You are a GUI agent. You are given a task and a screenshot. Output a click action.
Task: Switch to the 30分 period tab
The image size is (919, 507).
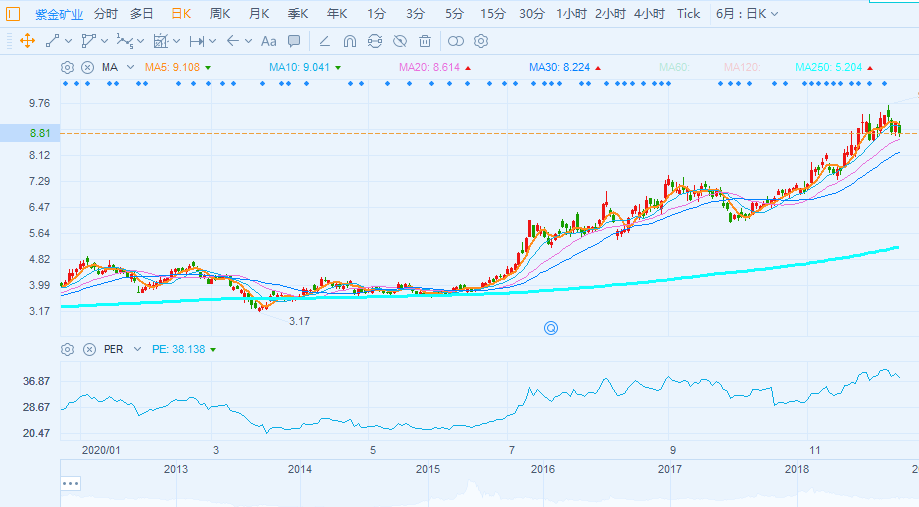(532, 14)
